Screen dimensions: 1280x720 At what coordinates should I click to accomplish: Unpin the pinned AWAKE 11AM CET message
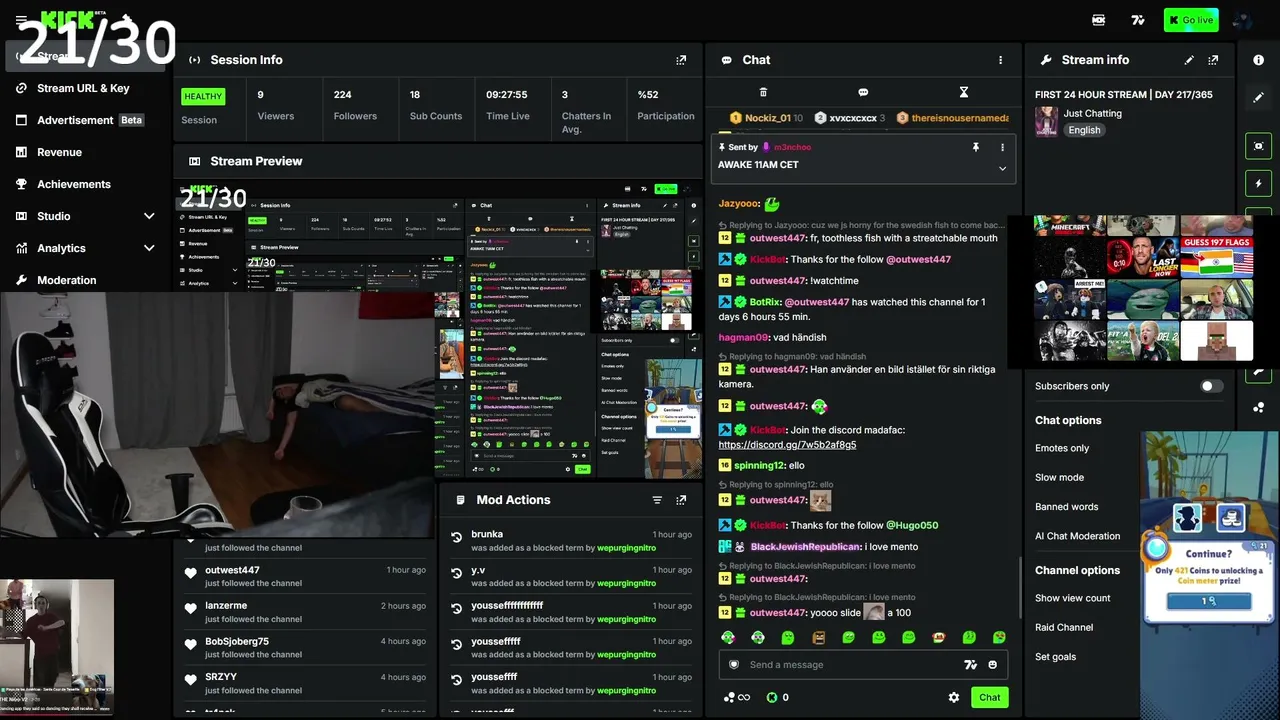(976, 147)
